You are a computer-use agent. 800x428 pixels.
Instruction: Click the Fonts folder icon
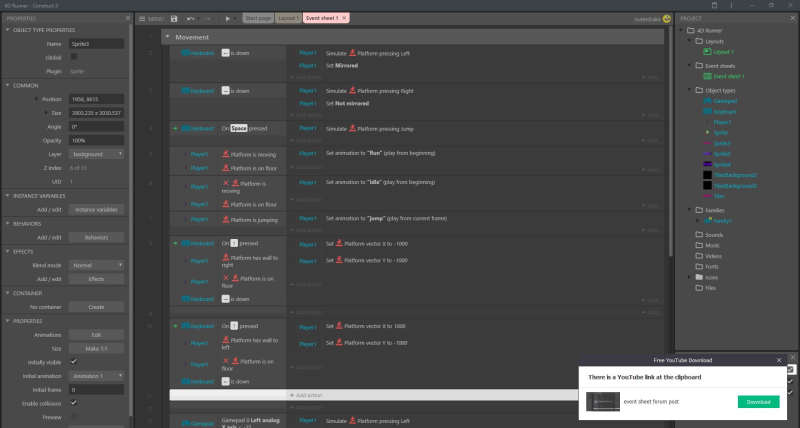click(x=699, y=267)
